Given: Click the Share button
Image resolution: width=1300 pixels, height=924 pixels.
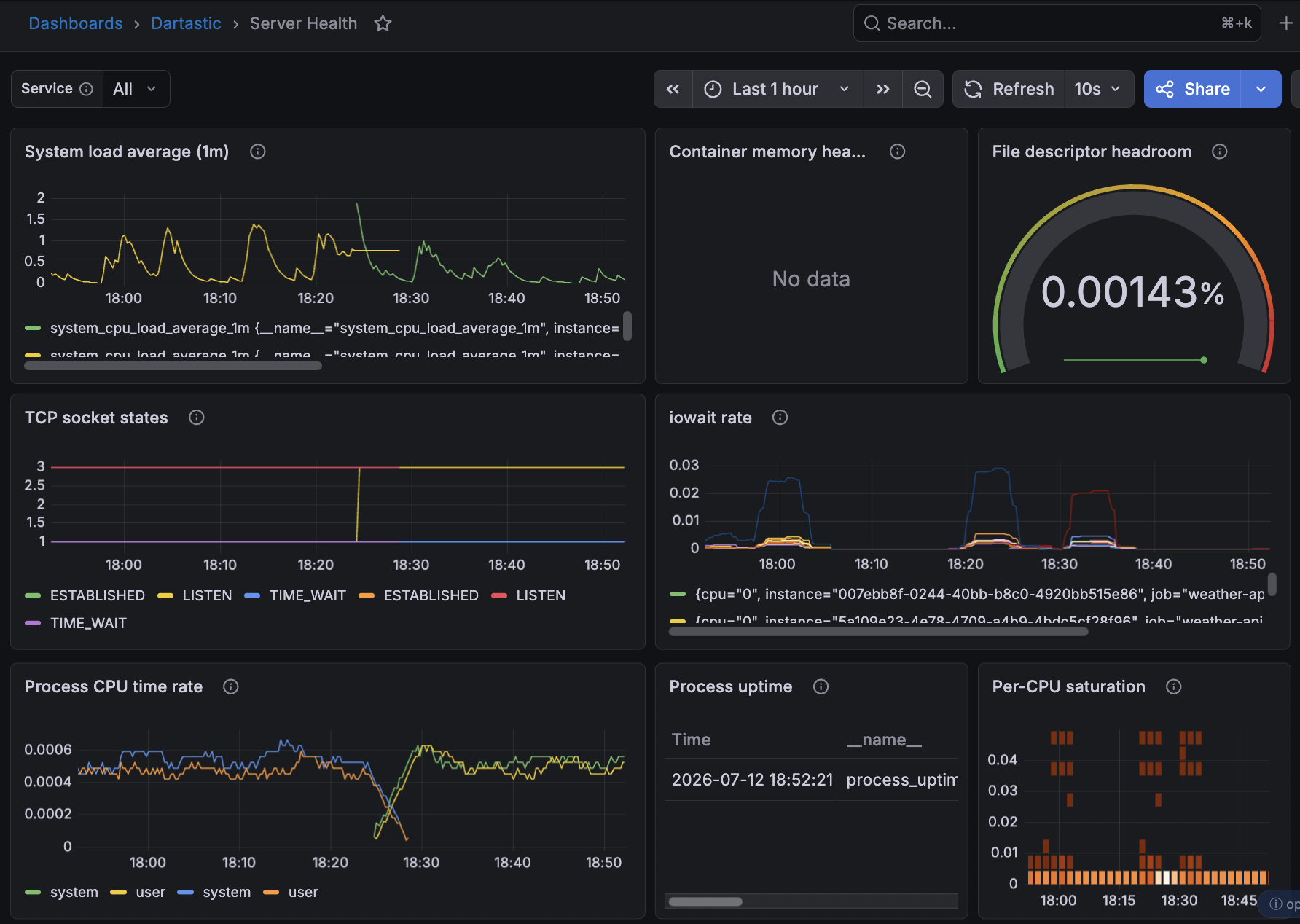Looking at the screenshot, I should 1192,89.
